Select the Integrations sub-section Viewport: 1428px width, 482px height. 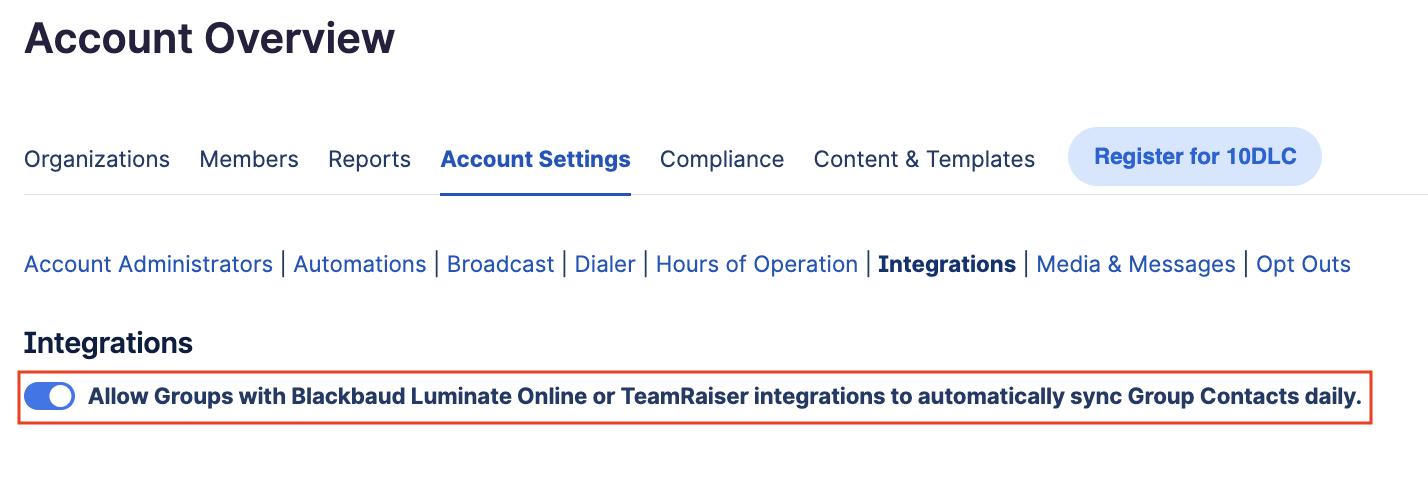[947, 264]
